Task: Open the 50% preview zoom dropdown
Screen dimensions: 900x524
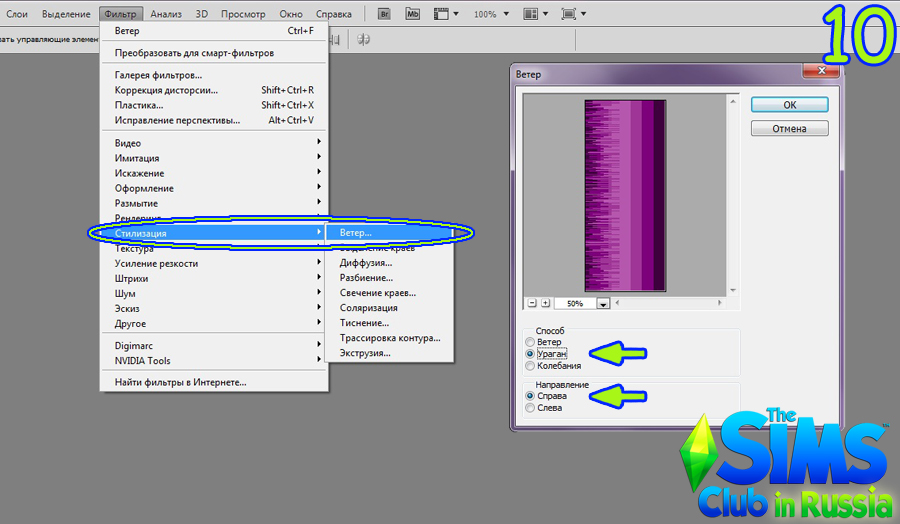Action: pyautogui.click(x=603, y=304)
